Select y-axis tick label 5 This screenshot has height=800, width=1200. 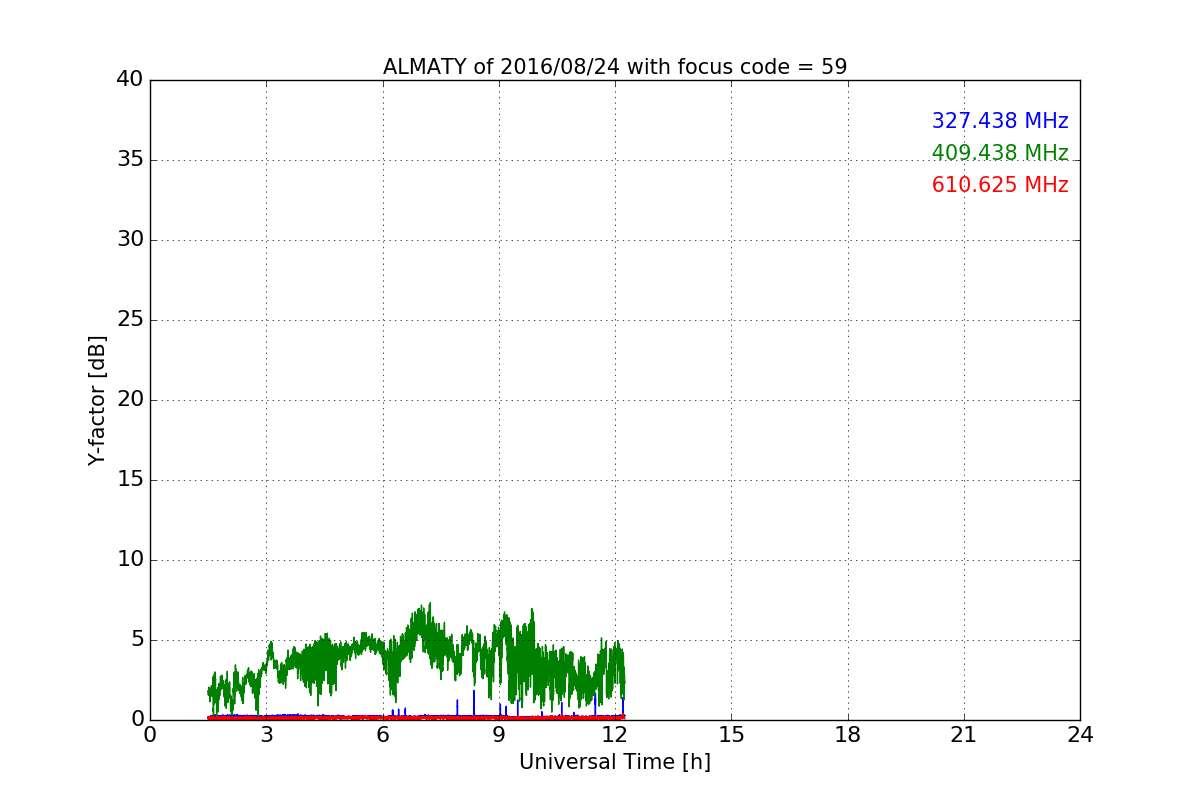(x=137, y=640)
